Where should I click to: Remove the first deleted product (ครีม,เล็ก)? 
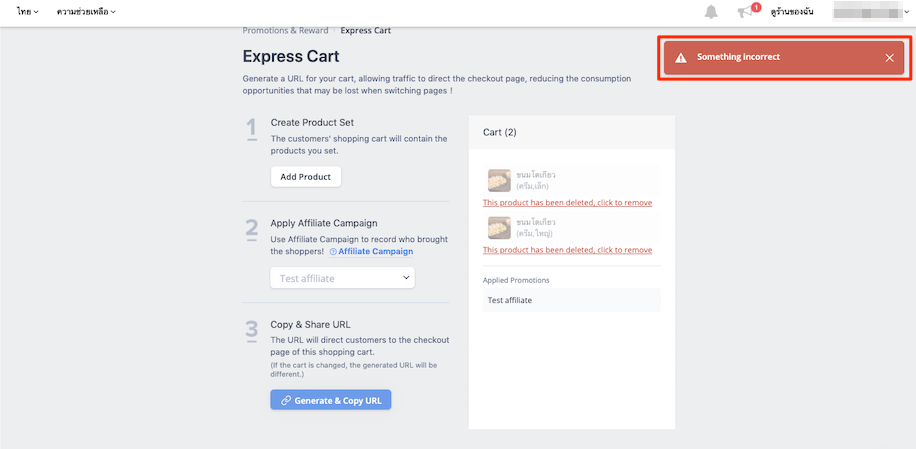(567, 203)
